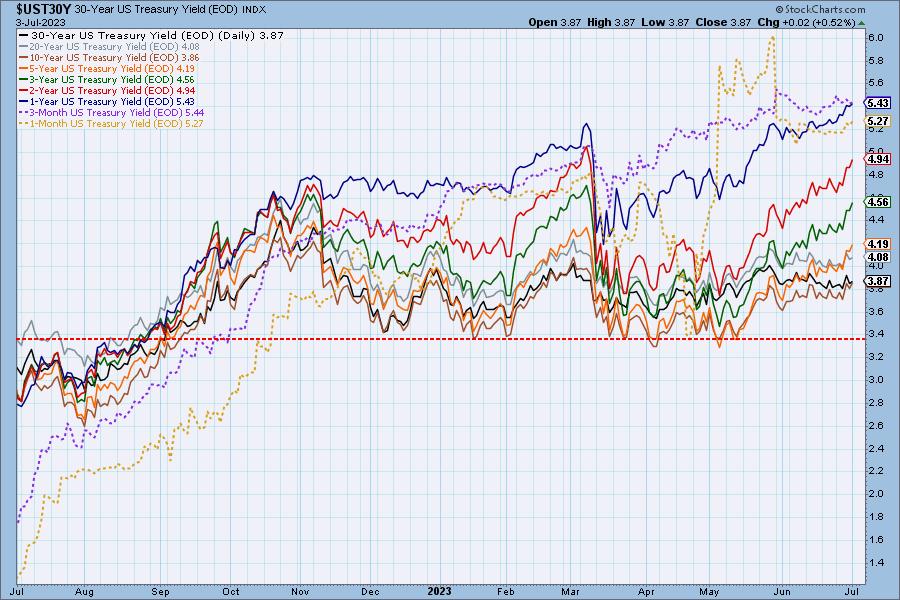Select the 1-Year US Treasury Yield legend entry
The height and width of the screenshot is (600, 900).
tap(108, 101)
